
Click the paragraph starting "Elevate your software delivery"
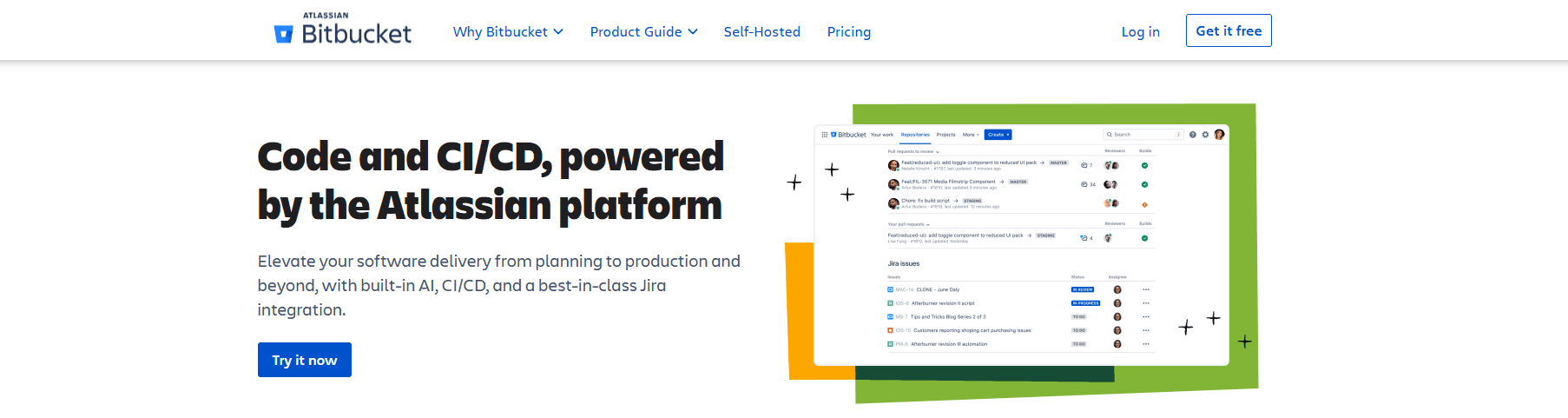pos(499,285)
